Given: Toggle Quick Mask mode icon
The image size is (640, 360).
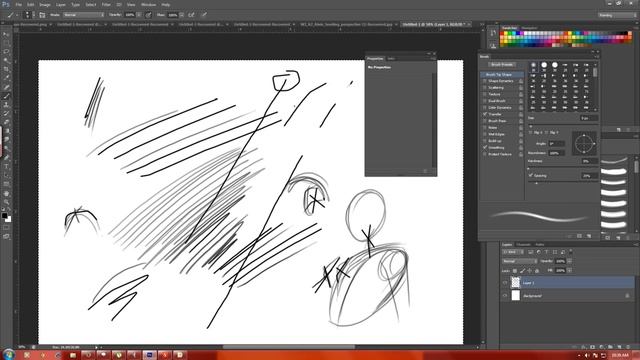Looking at the screenshot, I should point(6,227).
